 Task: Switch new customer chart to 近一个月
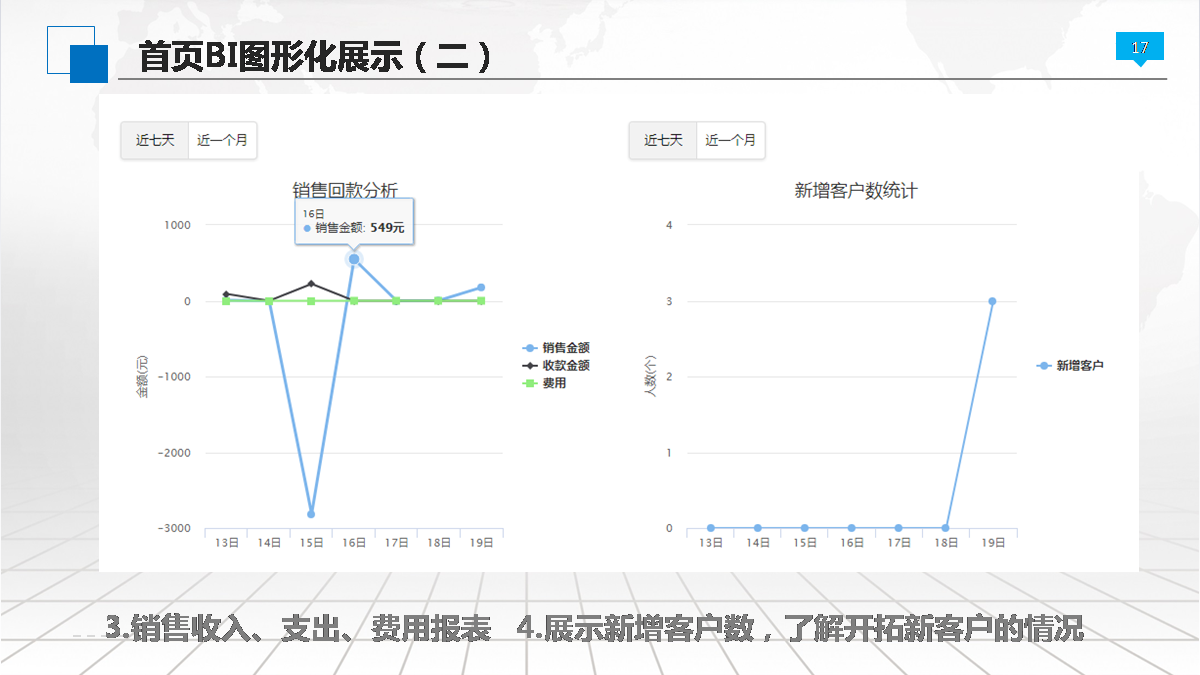coord(730,140)
